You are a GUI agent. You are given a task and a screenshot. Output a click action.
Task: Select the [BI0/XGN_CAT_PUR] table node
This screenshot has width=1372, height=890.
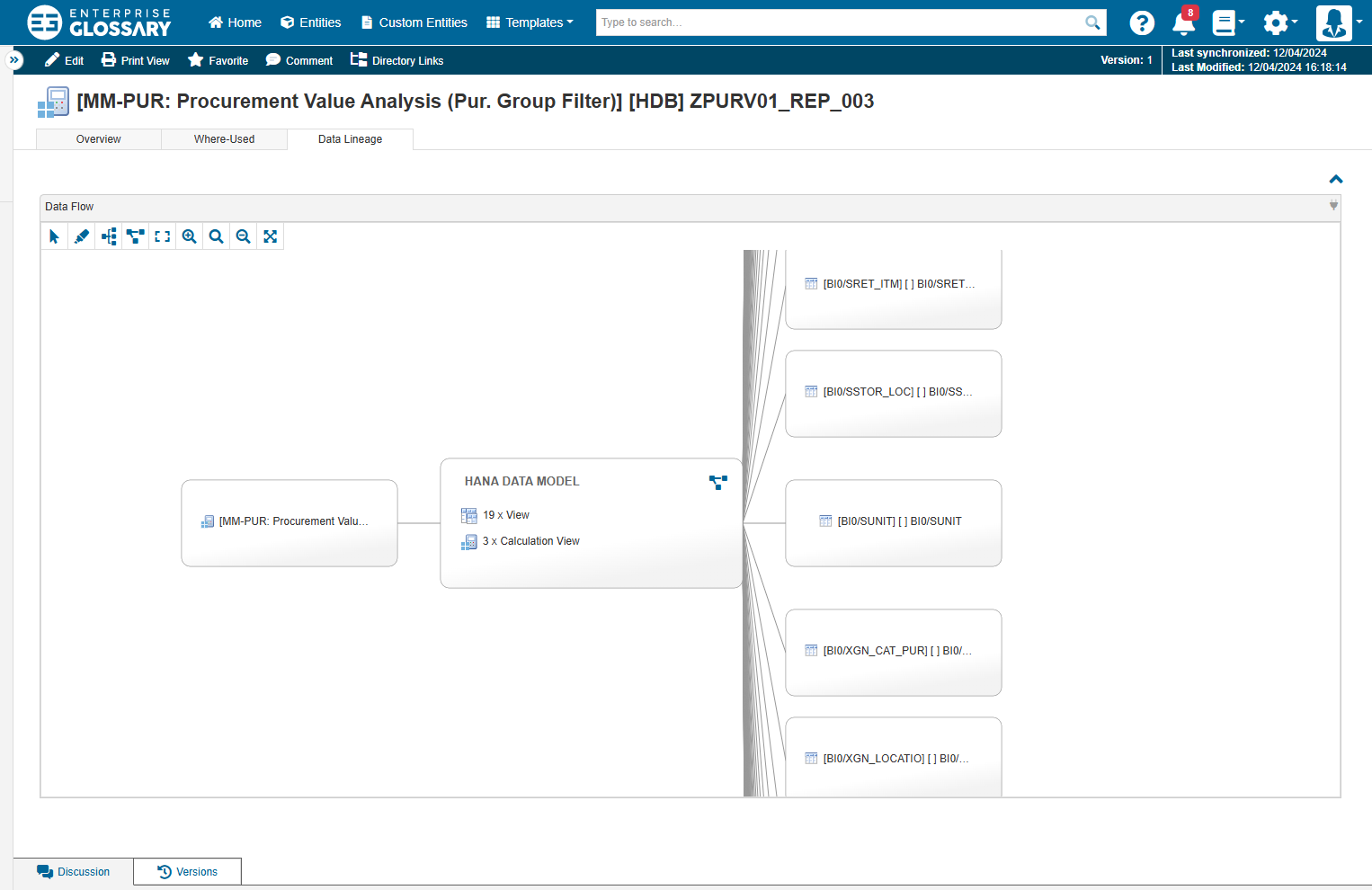click(x=894, y=653)
